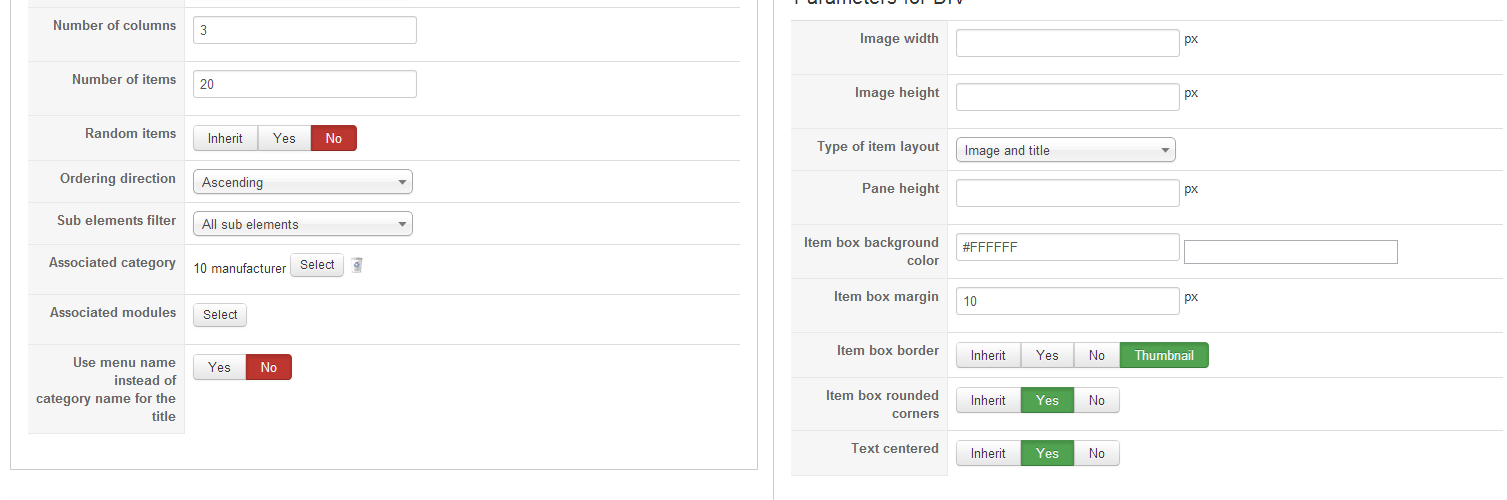Set Item box rounded corners to No
This screenshot has height=500, width=1507.
click(x=1096, y=401)
